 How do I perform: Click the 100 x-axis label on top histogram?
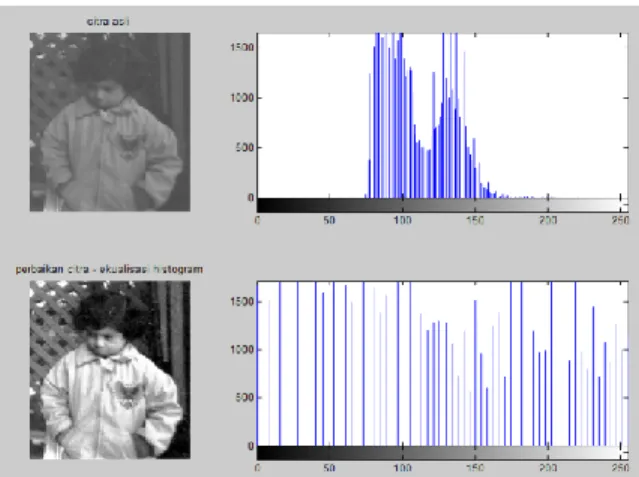click(402, 221)
